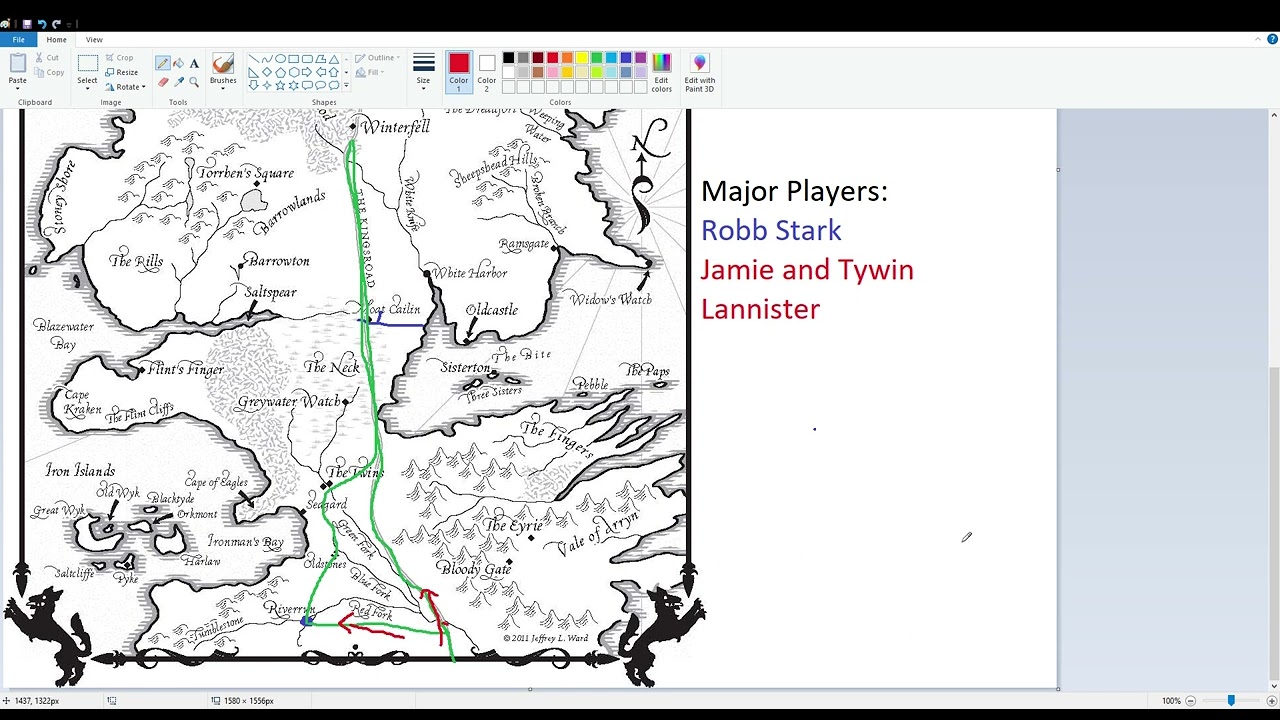The height and width of the screenshot is (720, 1280).
Task: Switch to the Home tab
Action: (56, 40)
